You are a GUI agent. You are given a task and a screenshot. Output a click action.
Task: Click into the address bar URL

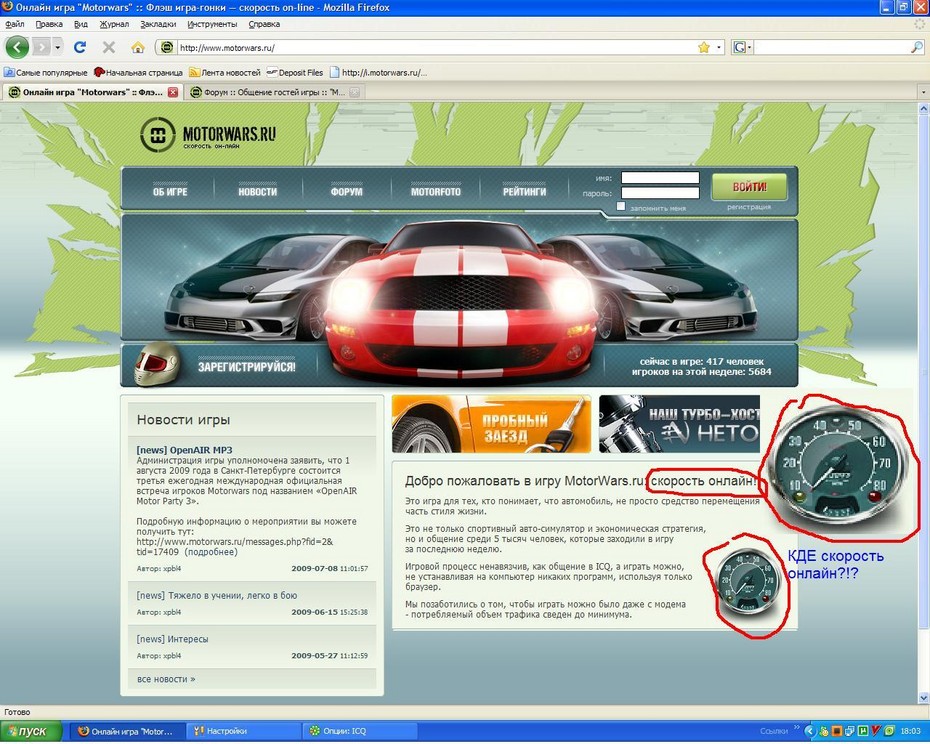click(436, 47)
